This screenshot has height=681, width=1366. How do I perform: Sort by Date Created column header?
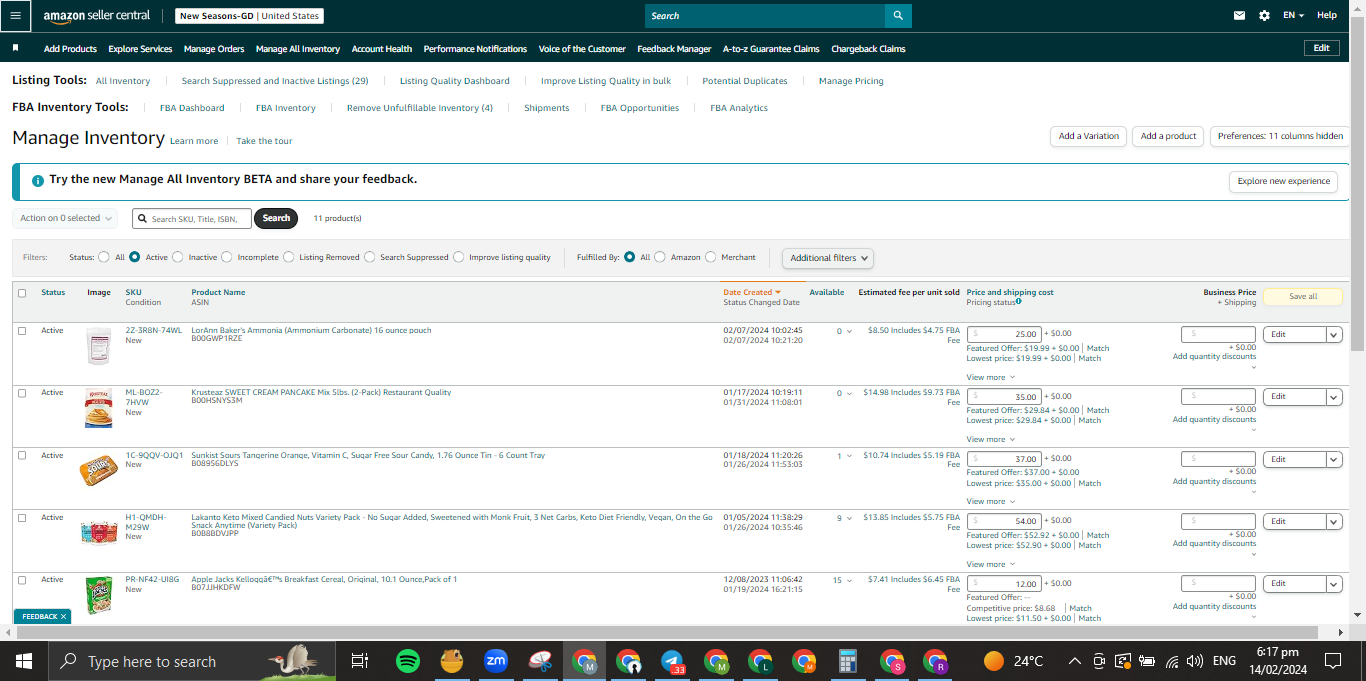point(752,292)
